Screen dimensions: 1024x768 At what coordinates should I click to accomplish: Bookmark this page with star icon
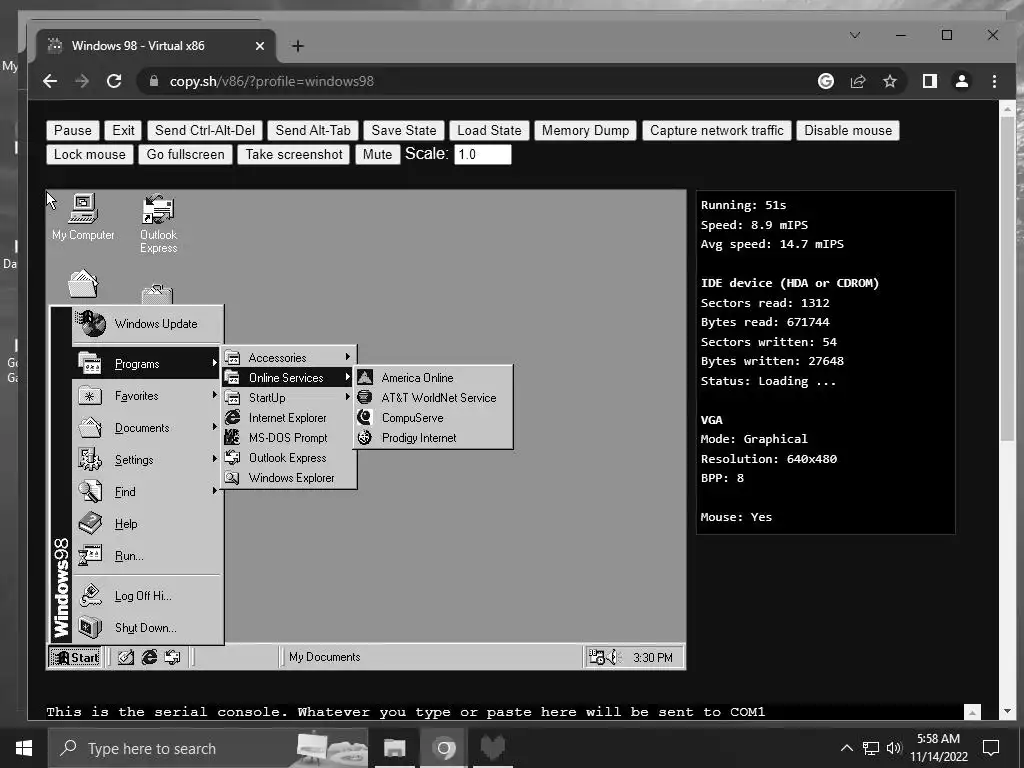[889, 81]
